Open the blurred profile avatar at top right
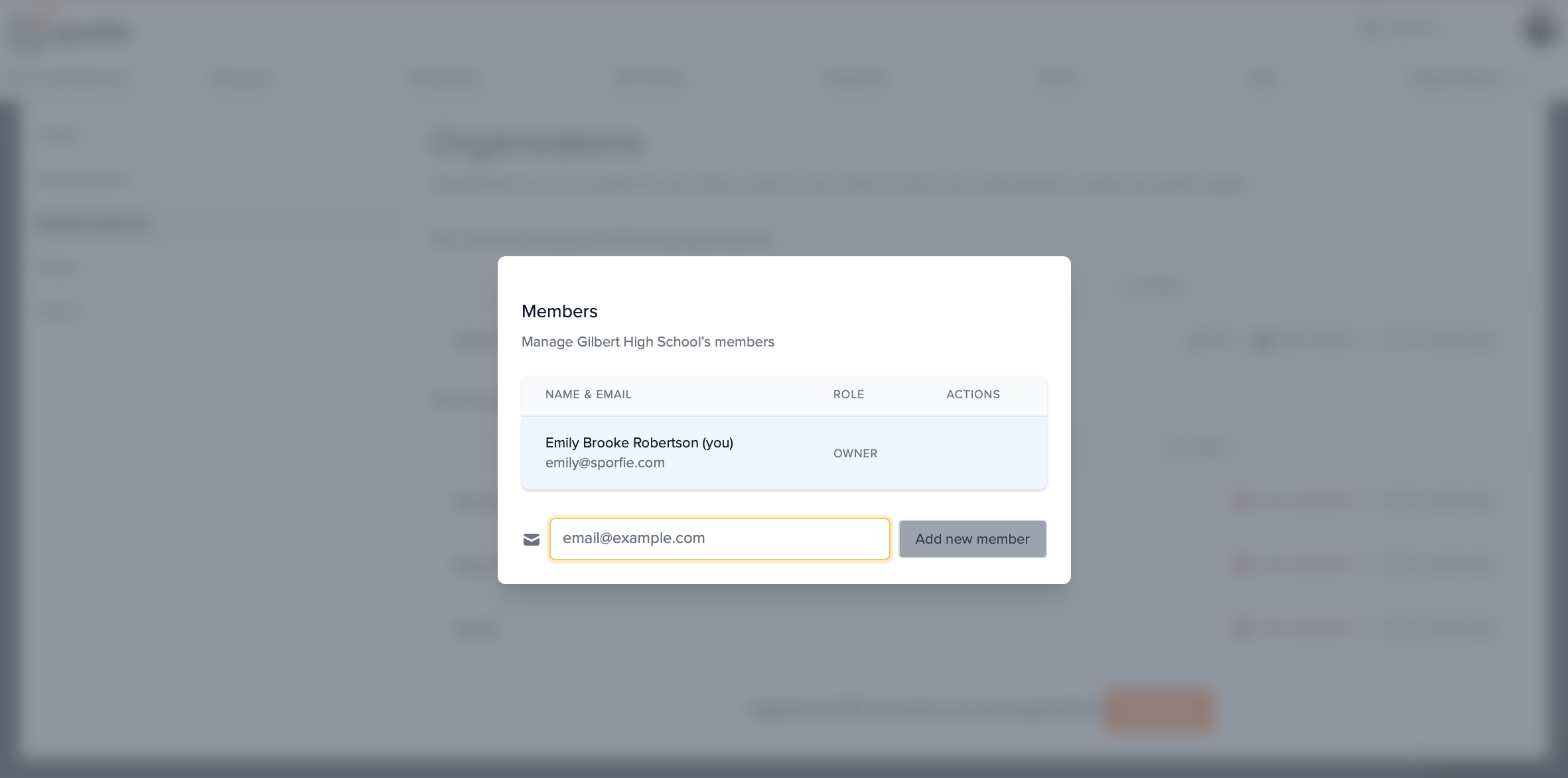This screenshot has width=1568, height=778. [1541, 30]
